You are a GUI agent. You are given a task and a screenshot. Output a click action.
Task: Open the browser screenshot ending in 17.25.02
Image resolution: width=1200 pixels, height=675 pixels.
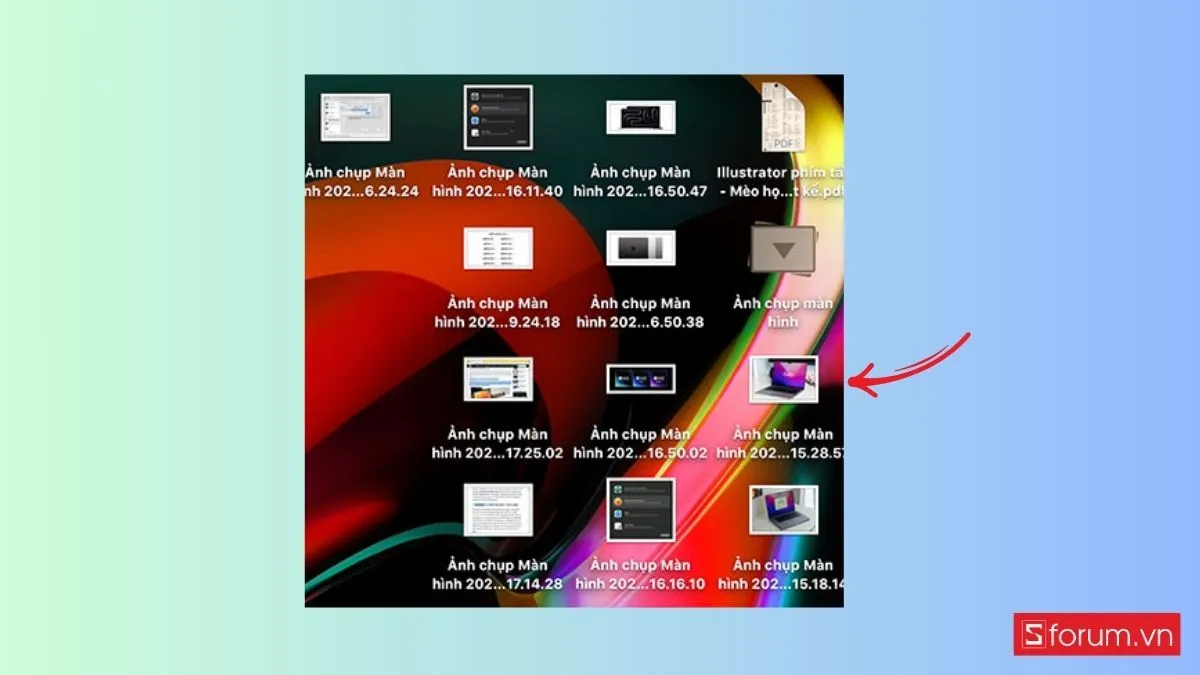tap(500, 378)
